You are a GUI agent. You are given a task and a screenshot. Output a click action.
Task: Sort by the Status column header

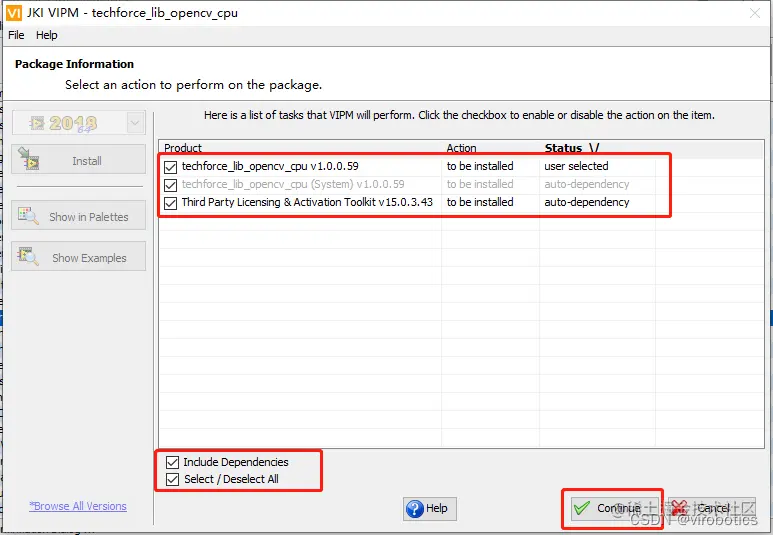pos(572,148)
